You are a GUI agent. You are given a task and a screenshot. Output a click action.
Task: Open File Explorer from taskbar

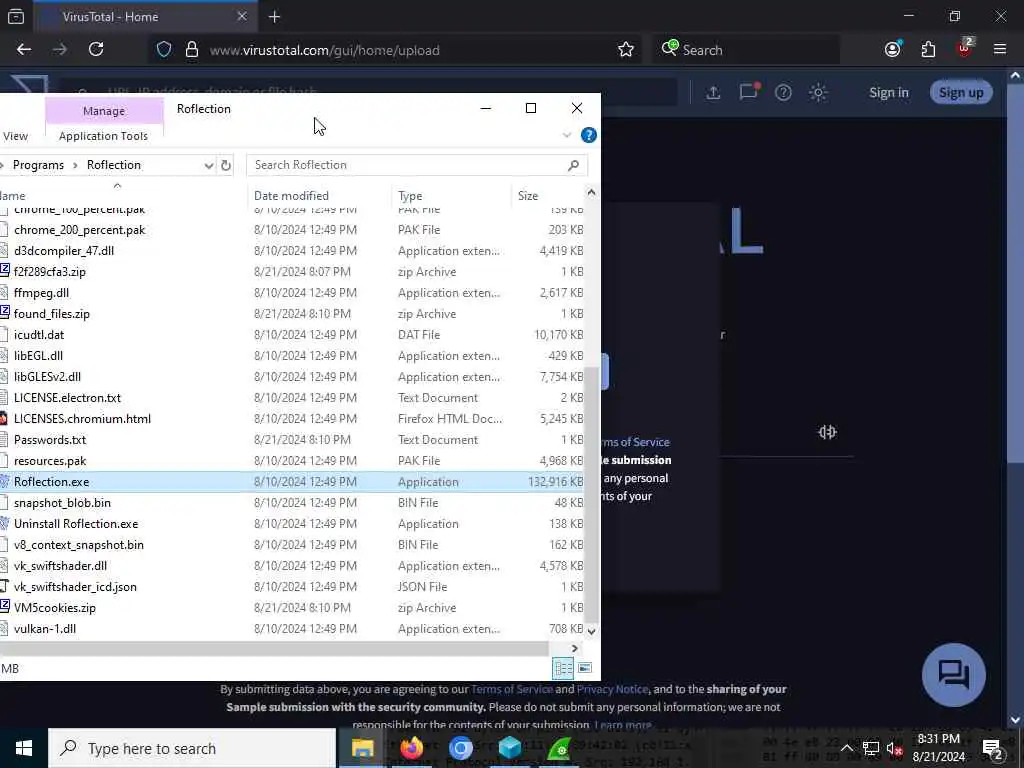click(362, 748)
